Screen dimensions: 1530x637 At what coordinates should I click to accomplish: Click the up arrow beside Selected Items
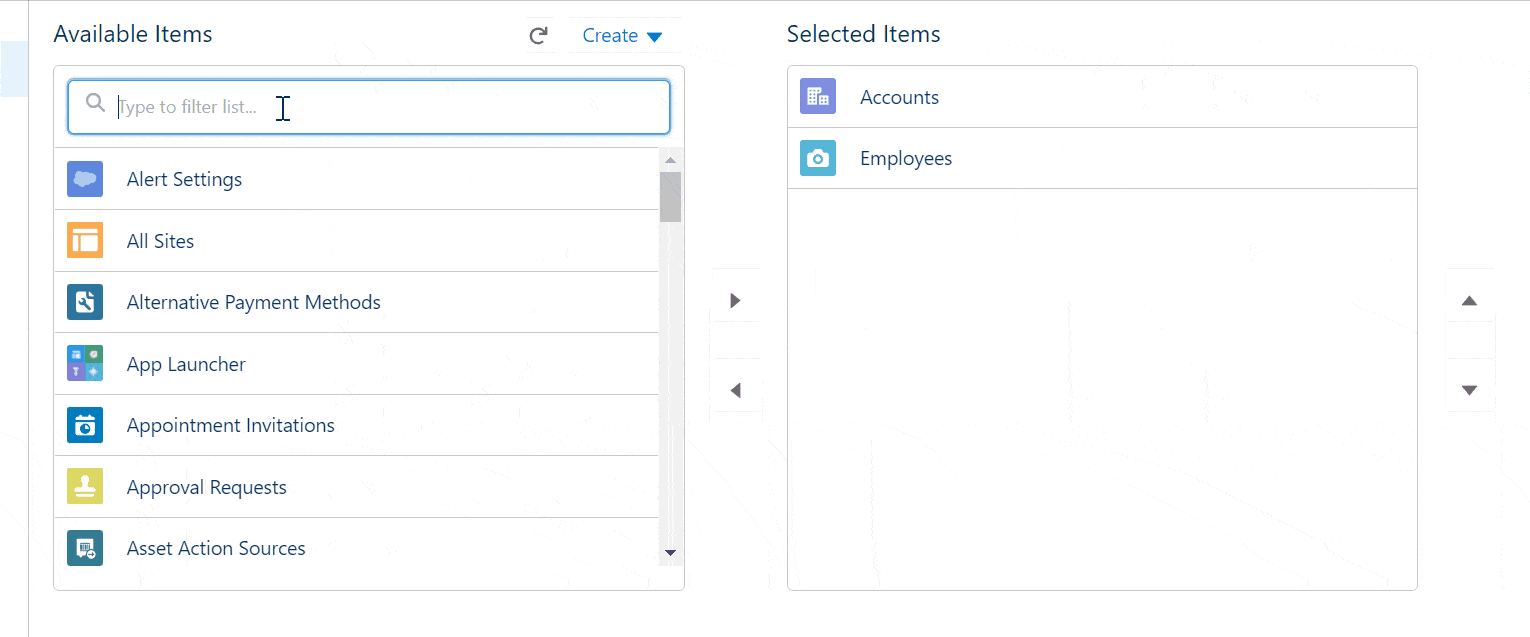(x=1470, y=299)
